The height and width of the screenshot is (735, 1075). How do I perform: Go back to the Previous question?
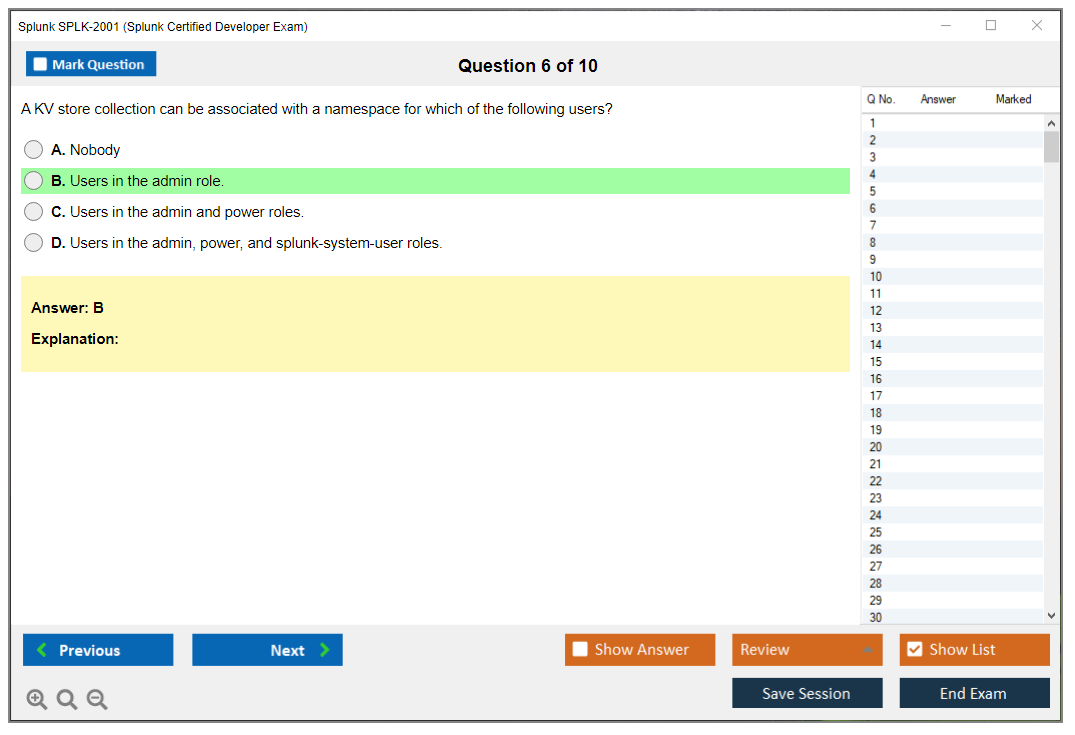click(x=98, y=650)
